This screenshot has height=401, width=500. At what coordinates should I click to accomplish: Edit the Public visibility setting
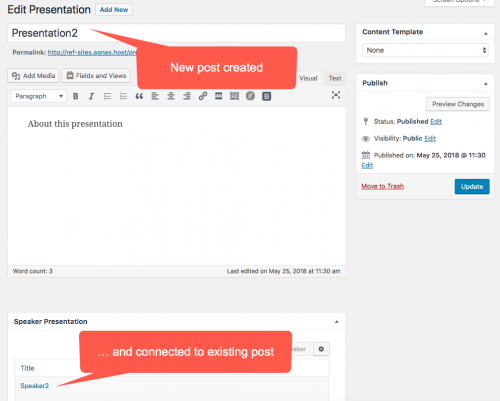430,139
